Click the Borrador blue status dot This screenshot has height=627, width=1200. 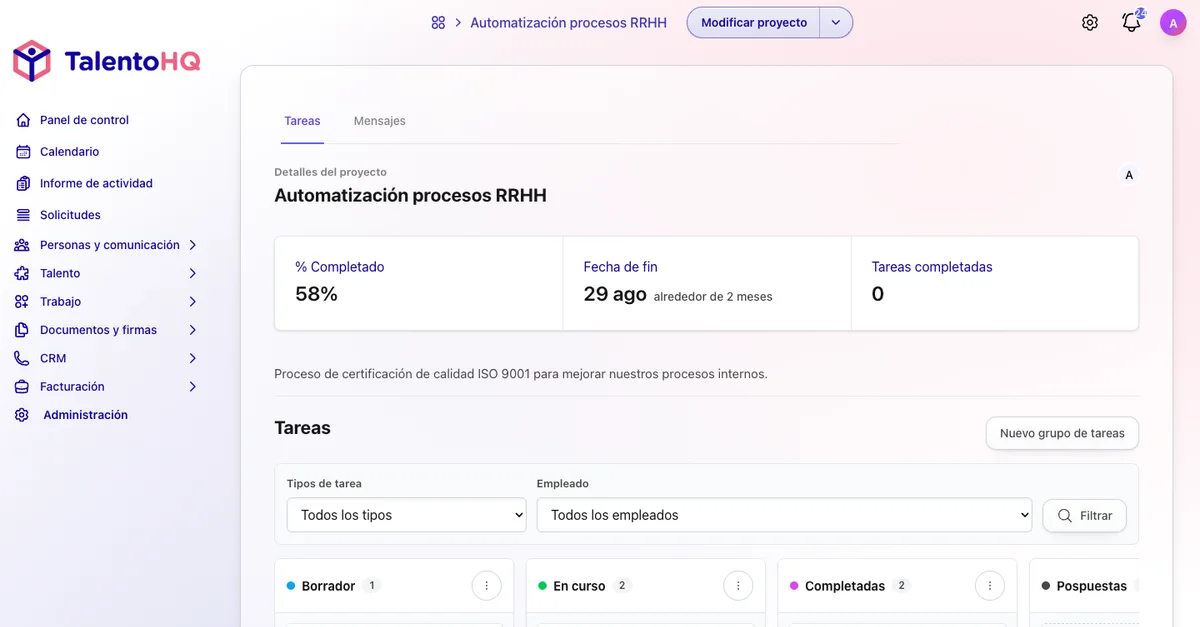click(290, 586)
